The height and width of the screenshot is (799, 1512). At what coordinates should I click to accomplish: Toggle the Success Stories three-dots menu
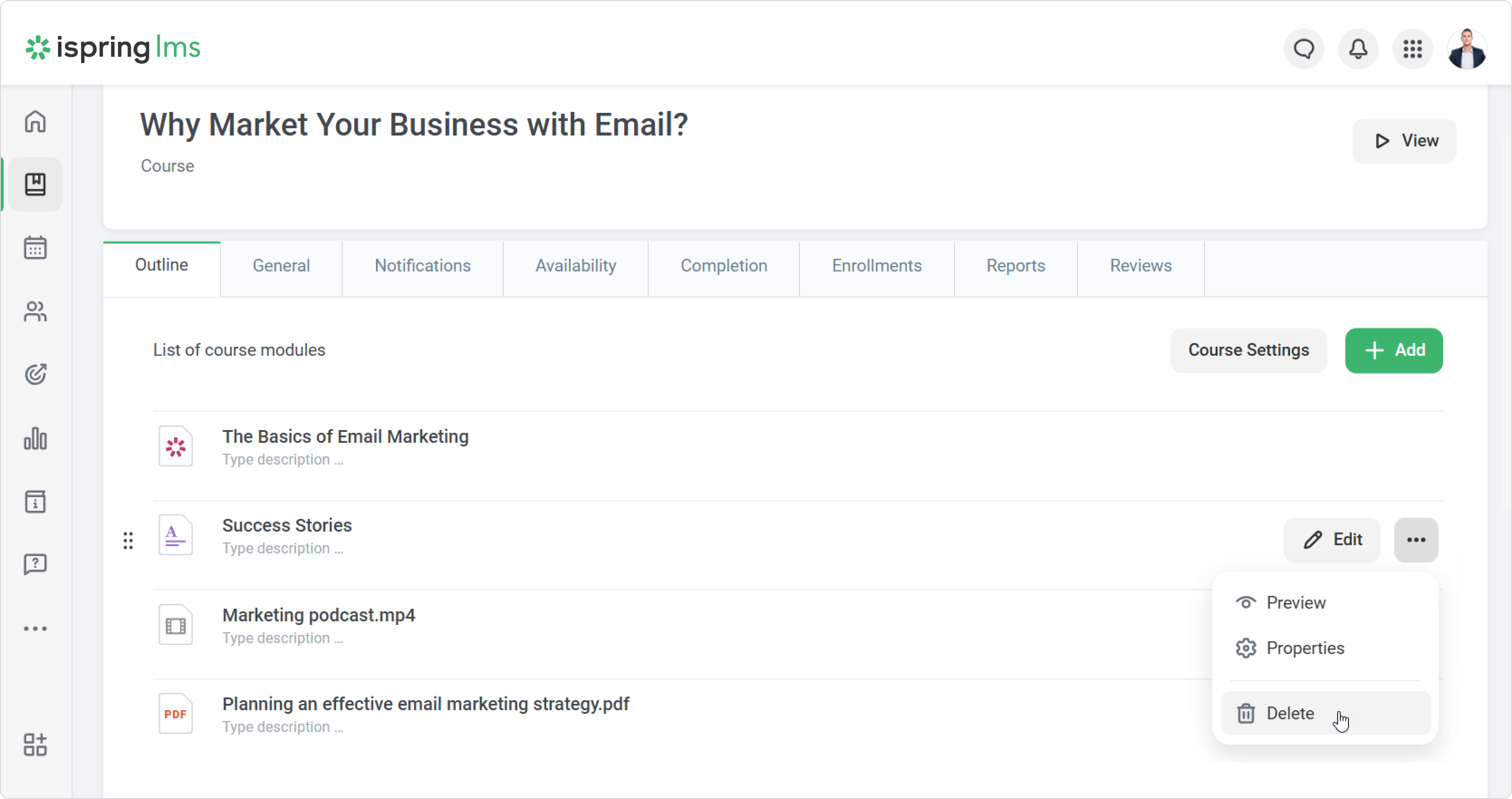(1416, 540)
